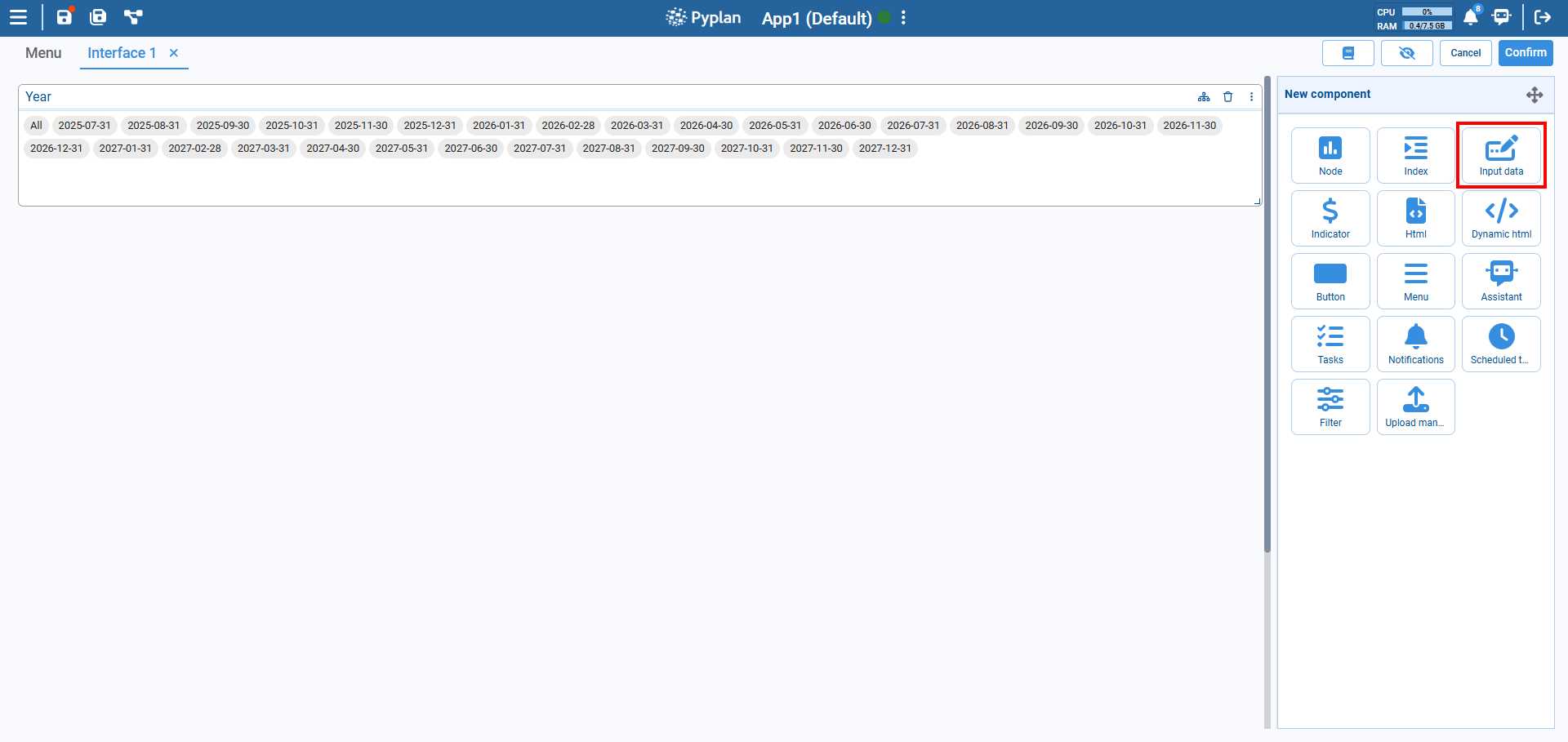This screenshot has height=742, width=1568.
Task: Click the save all icon in the toolbar
Action: (x=98, y=16)
